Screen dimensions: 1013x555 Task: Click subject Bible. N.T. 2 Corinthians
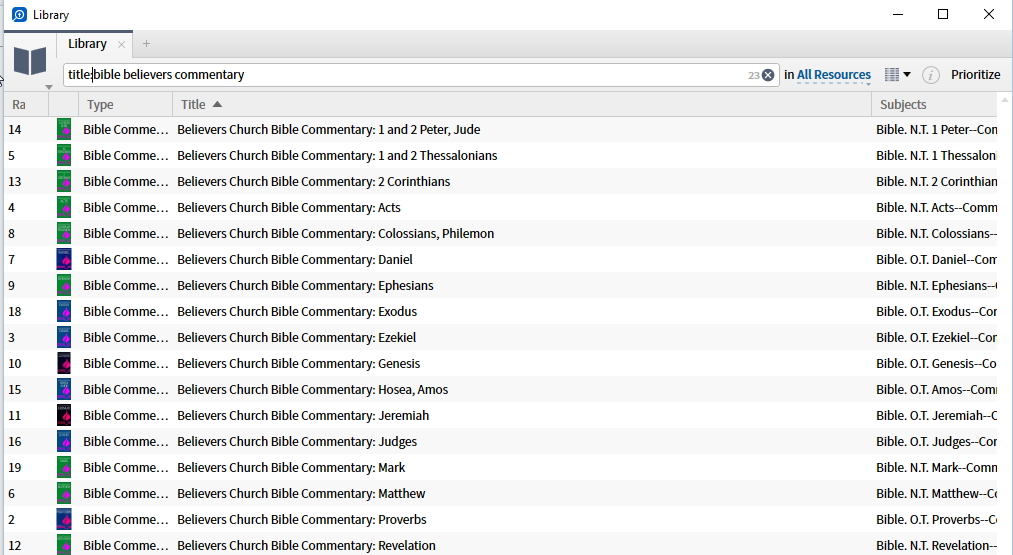pyautogui.click(x=936, y=182)
